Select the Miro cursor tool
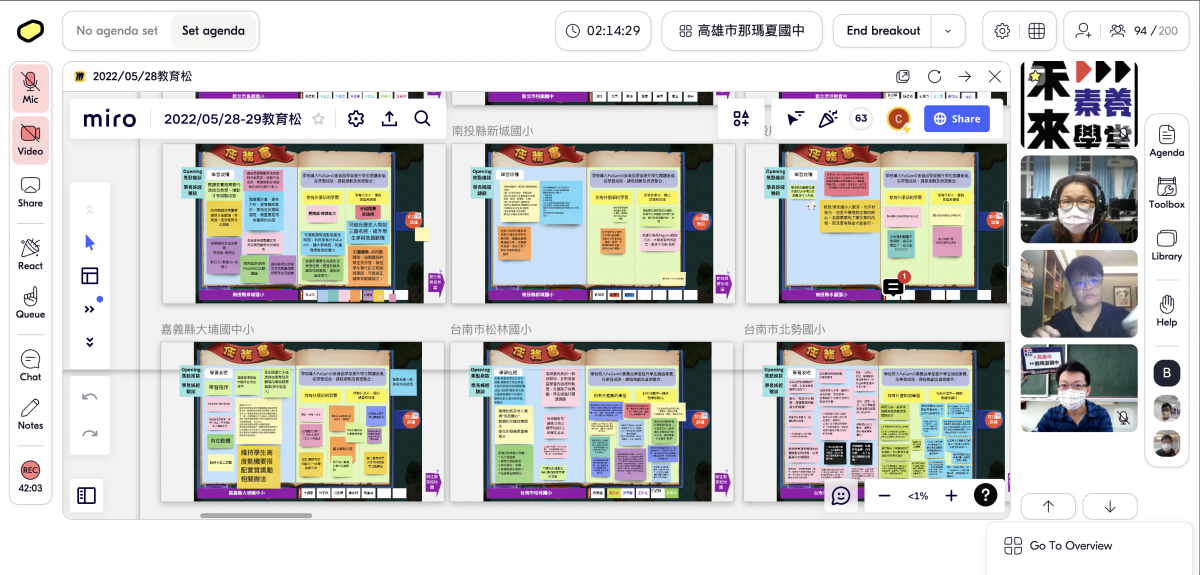Screen dimensions: 1200x575 point(90,242)
